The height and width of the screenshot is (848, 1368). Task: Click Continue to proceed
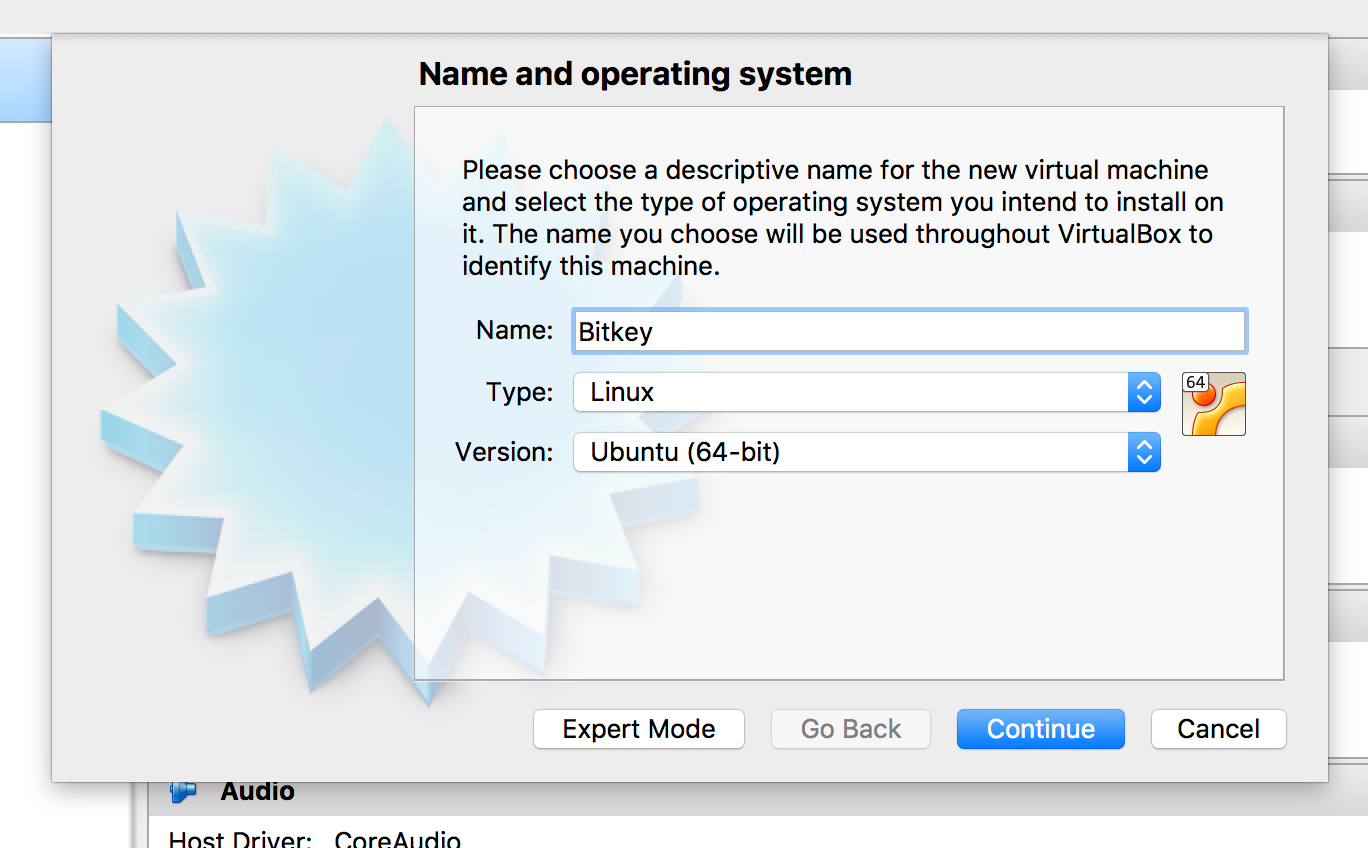click(1041, 729)
